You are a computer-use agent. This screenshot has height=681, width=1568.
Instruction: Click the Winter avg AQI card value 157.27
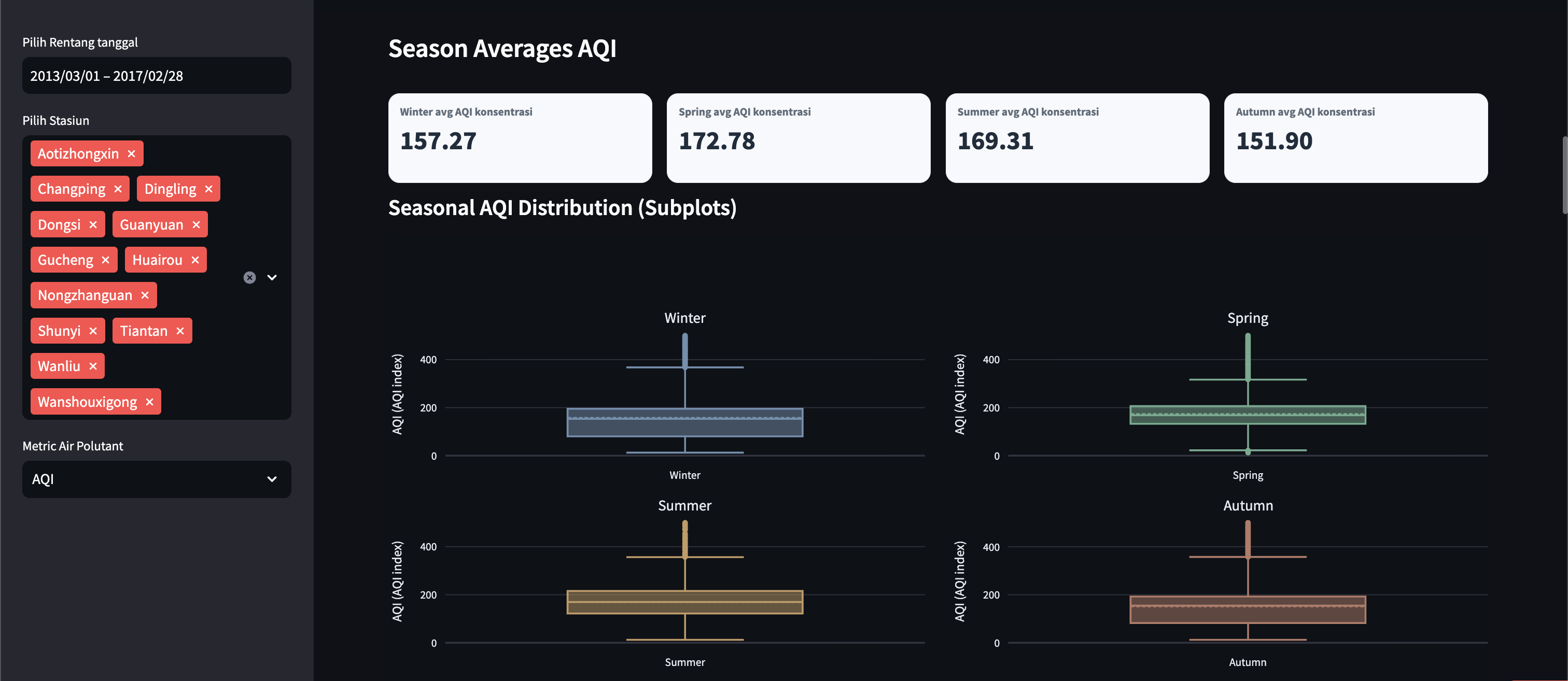tap(438, 141)
